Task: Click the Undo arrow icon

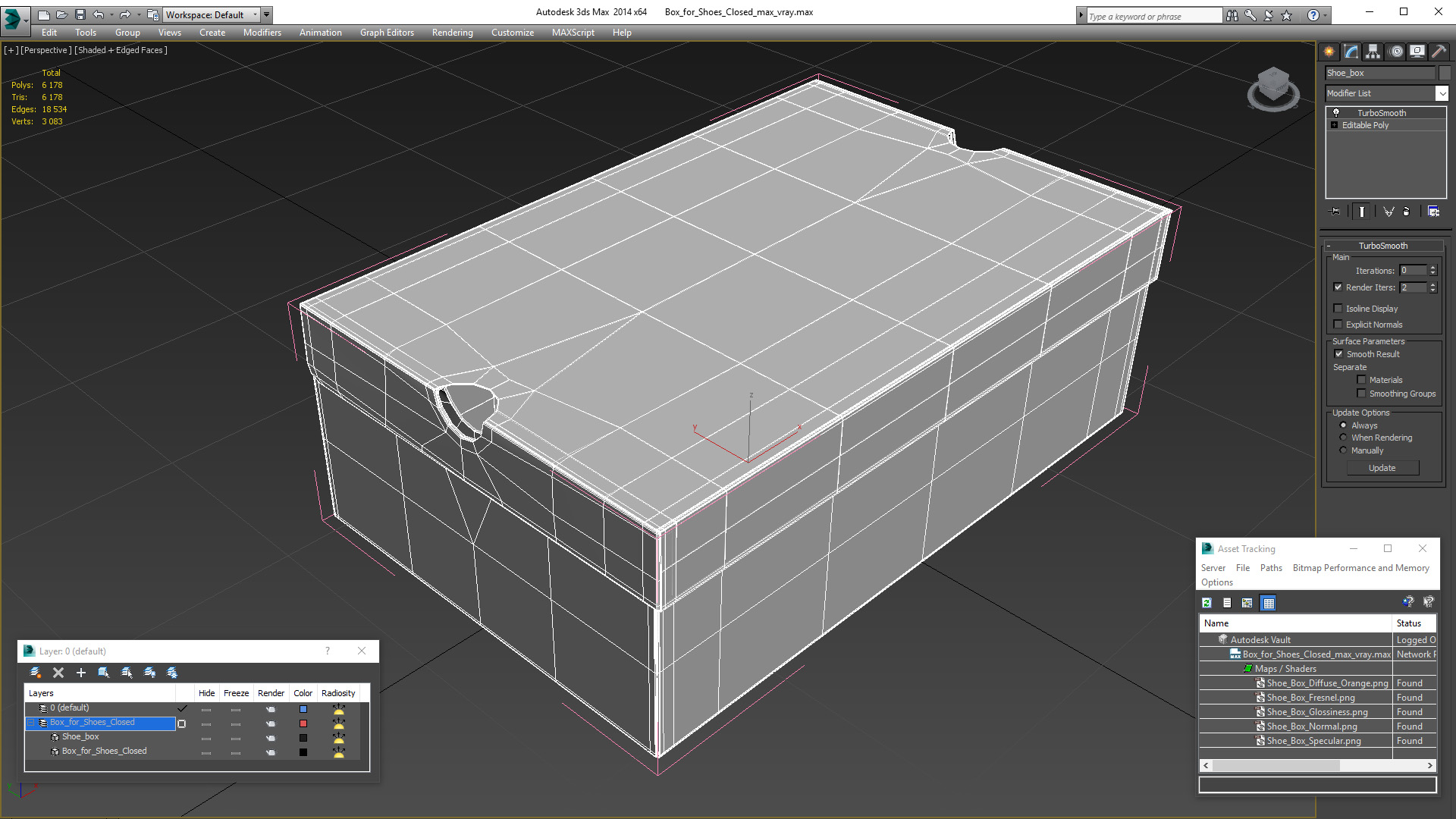Action: [99, 14]
